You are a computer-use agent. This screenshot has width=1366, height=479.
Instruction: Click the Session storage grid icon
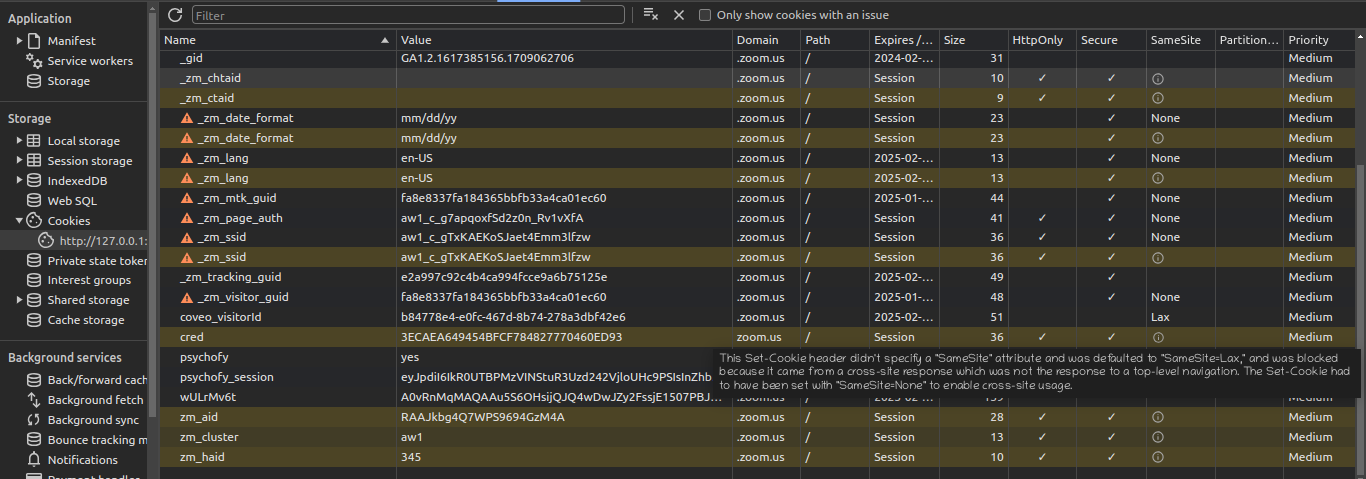pos(34,161)
